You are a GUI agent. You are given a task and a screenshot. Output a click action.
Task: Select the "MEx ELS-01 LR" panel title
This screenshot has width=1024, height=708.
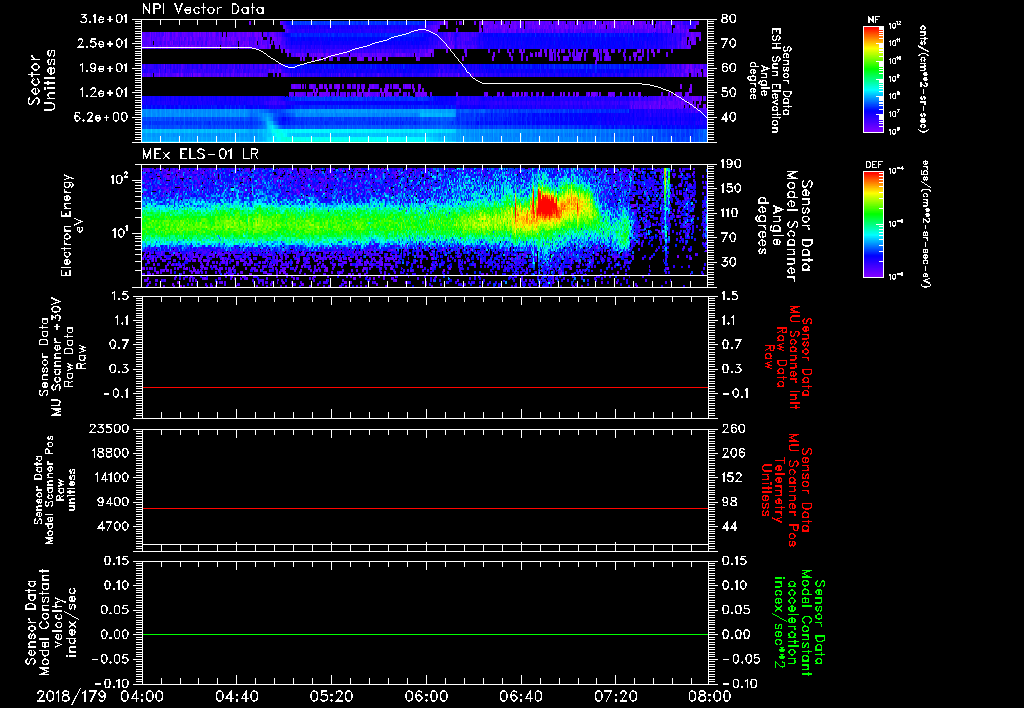click(199, 154)
